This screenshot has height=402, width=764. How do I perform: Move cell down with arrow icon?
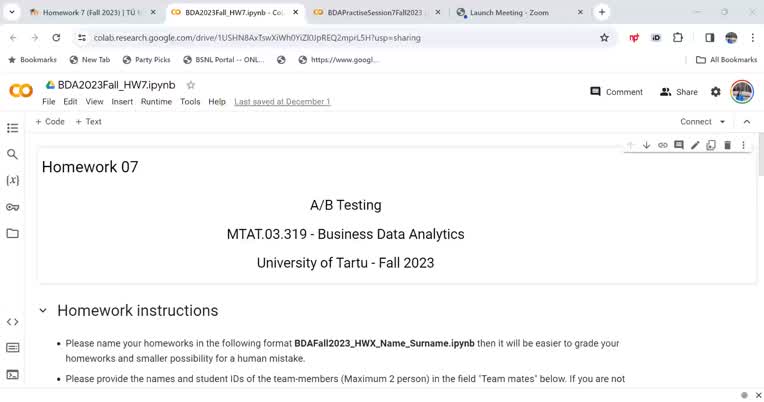(647, 145)
